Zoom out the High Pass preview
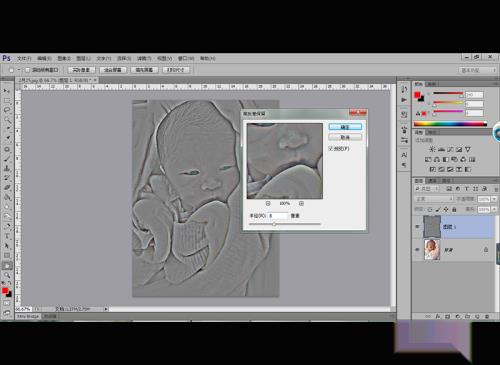The width and height of the screenshot is (500, 365). [x=268, y=203]
